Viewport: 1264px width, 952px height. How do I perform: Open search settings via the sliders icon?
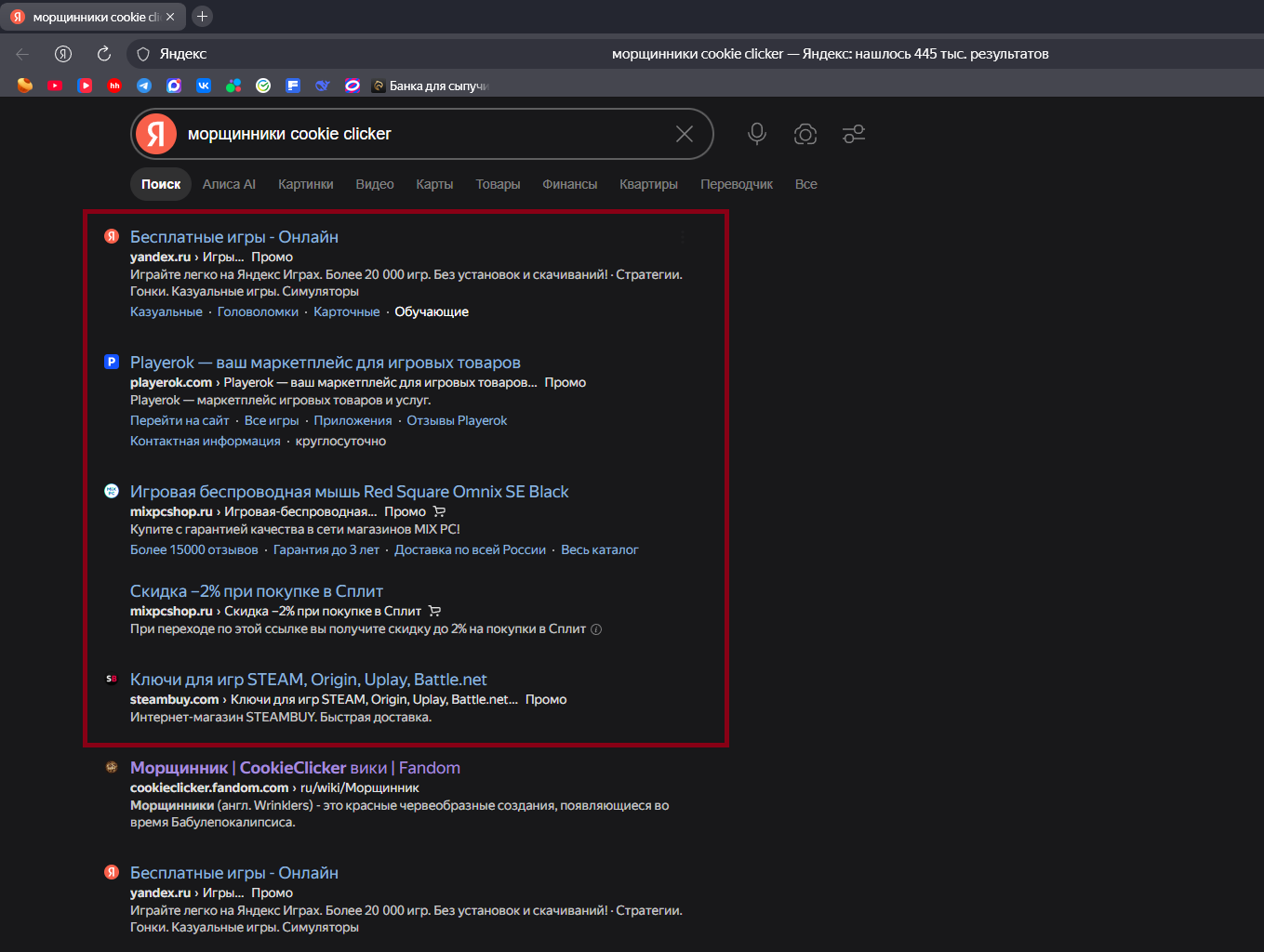point(854,134)
